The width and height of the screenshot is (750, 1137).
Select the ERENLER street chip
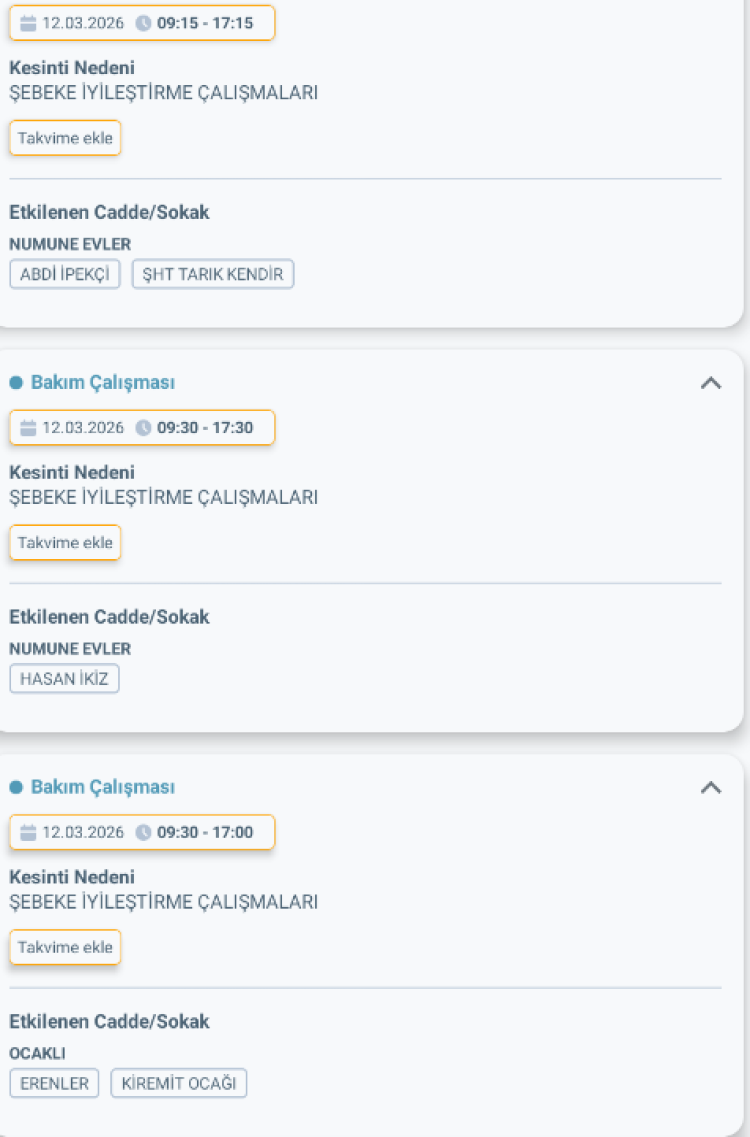[x=54, y=1083]
